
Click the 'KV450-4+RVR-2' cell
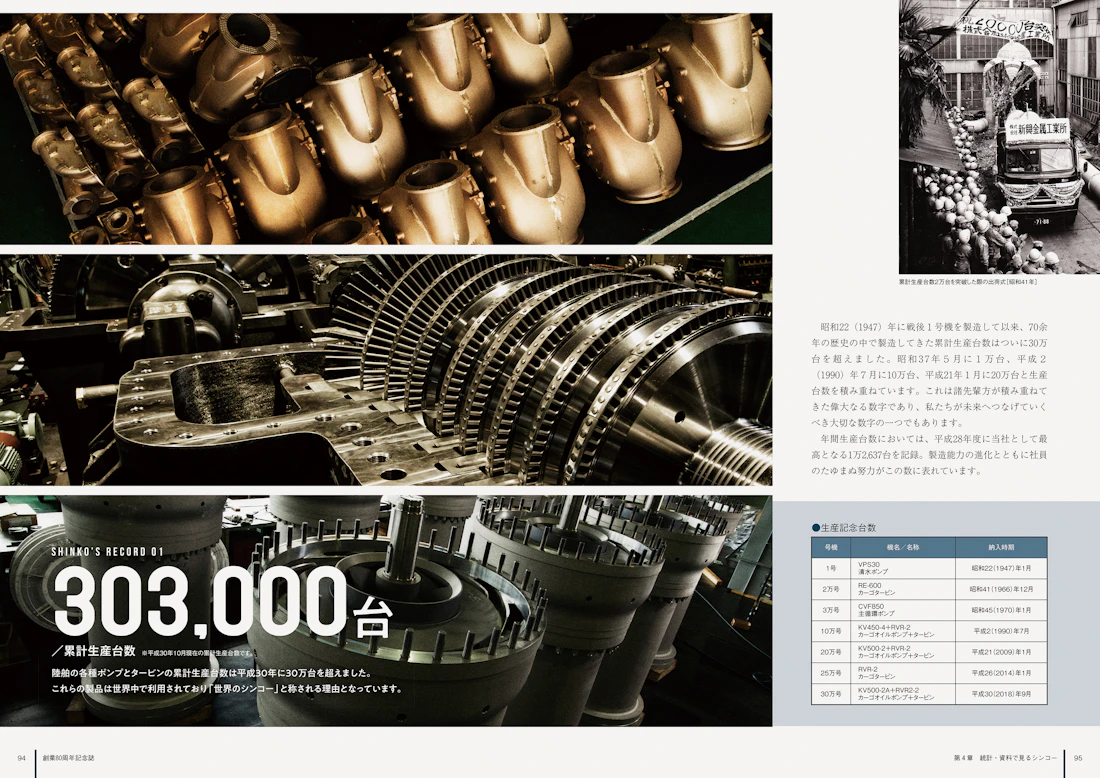click(903, 631)
